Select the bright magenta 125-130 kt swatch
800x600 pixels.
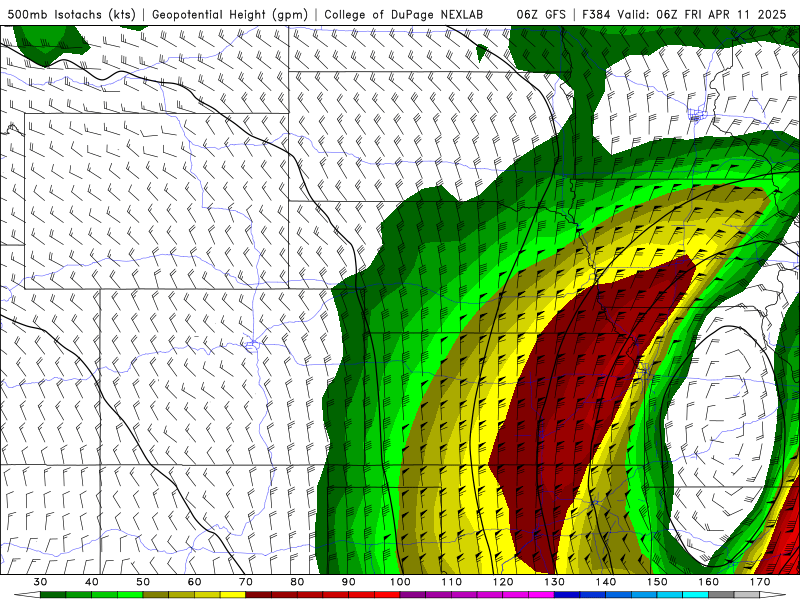[541, 595]
